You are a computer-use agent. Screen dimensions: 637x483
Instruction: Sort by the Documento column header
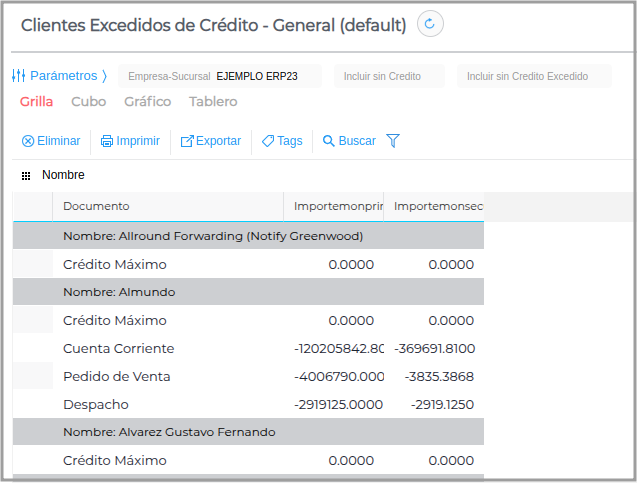(96, 207)
